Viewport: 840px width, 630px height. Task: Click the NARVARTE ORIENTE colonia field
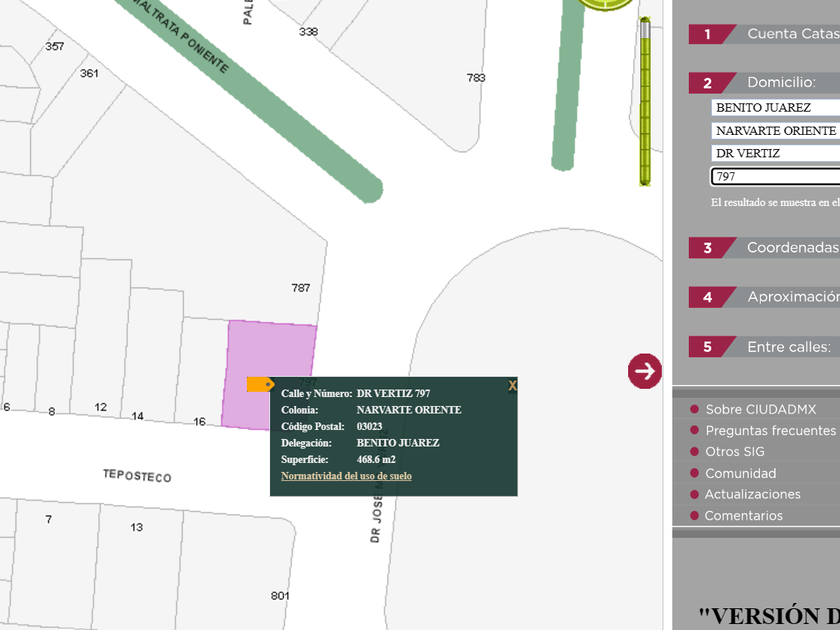pos(775,130)
